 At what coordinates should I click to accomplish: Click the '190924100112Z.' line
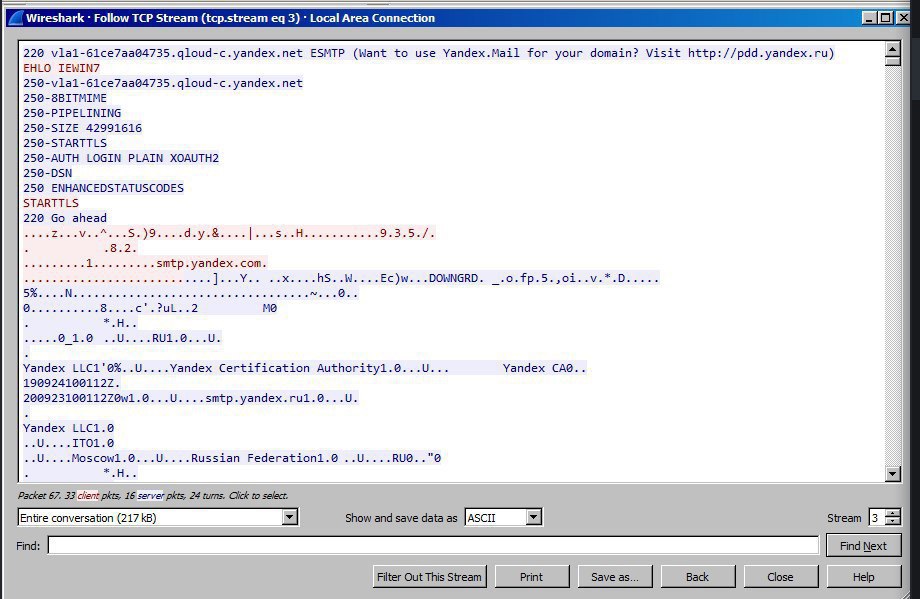(x=72, y=383)
